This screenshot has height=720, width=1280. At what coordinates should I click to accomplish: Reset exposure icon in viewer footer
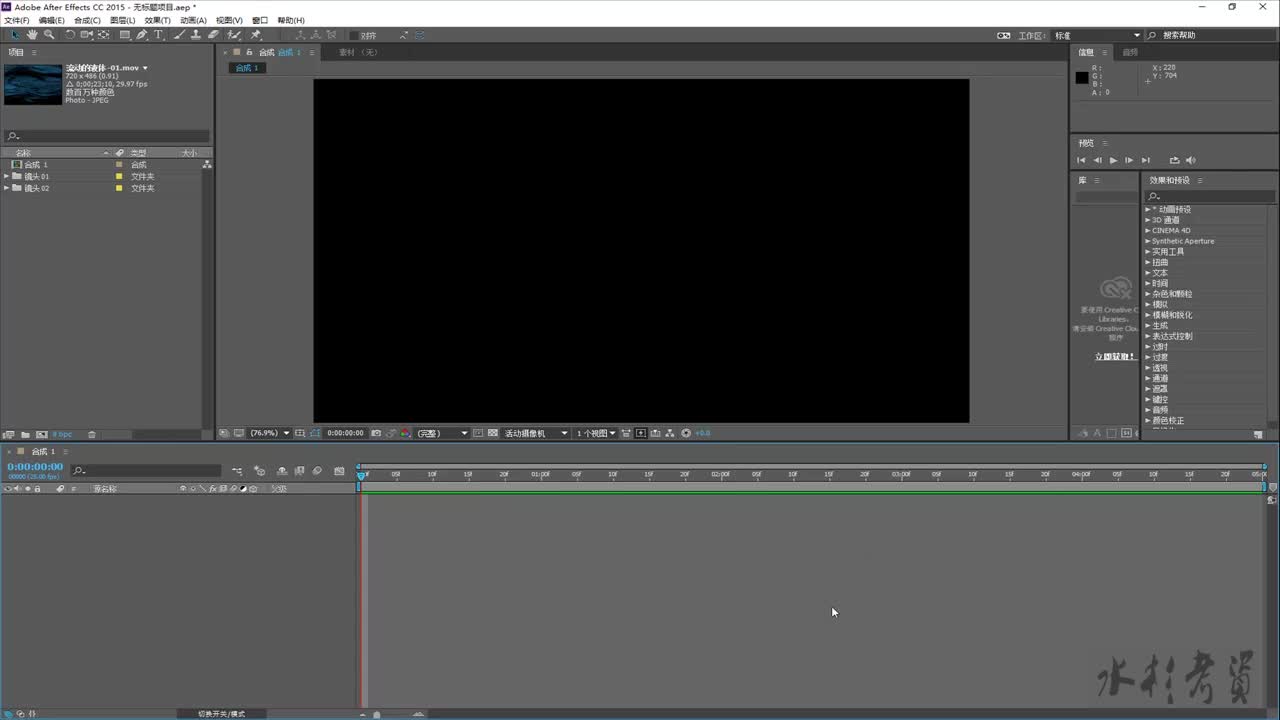click(x=687, y=433)
